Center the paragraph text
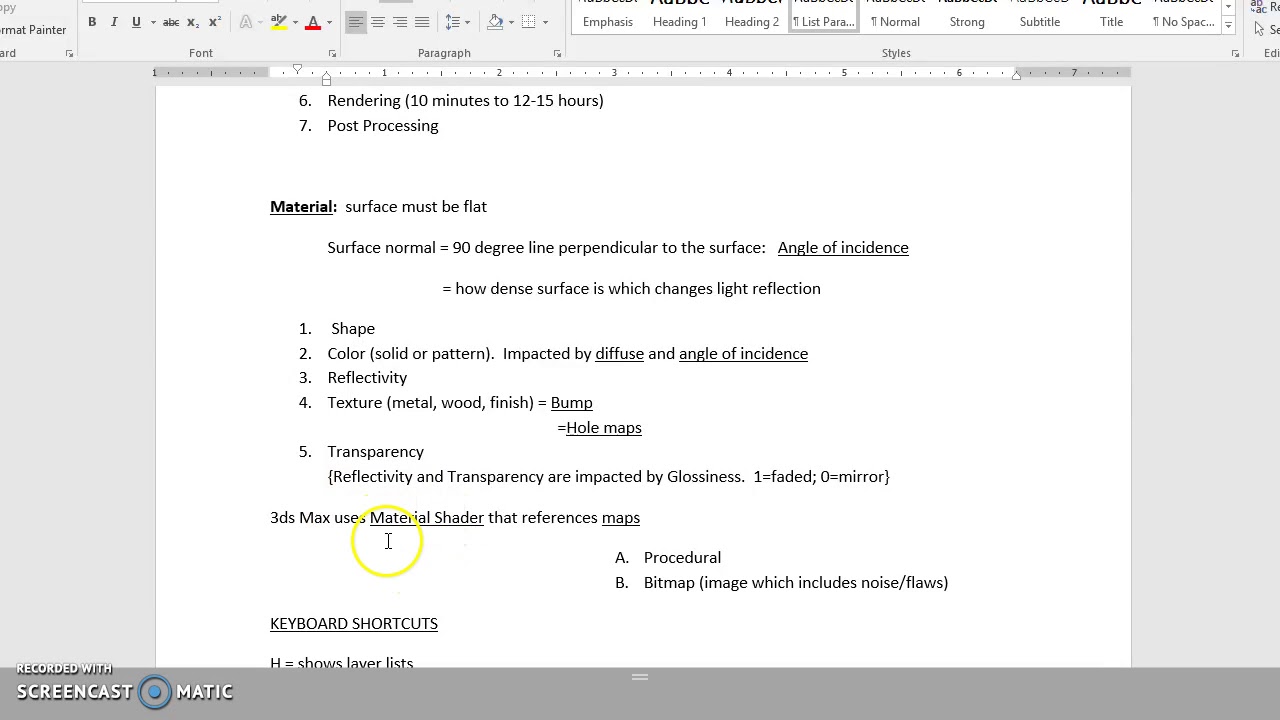 click(378, 22)
